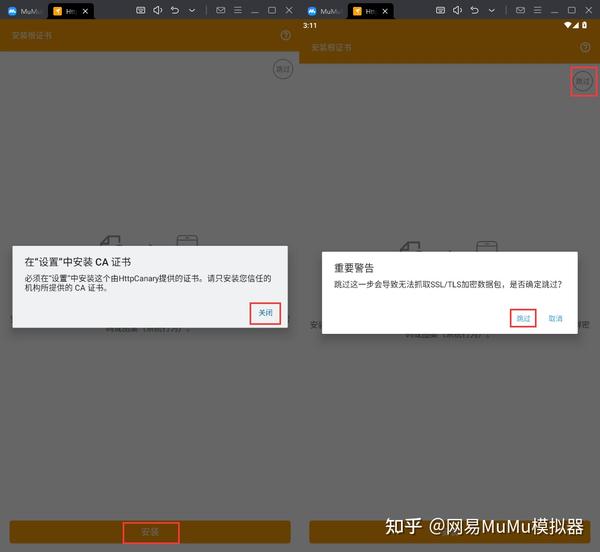The image size is (600, 552).
Task: Tap the round 跳过 button in left window
Action: pos(283,69)
